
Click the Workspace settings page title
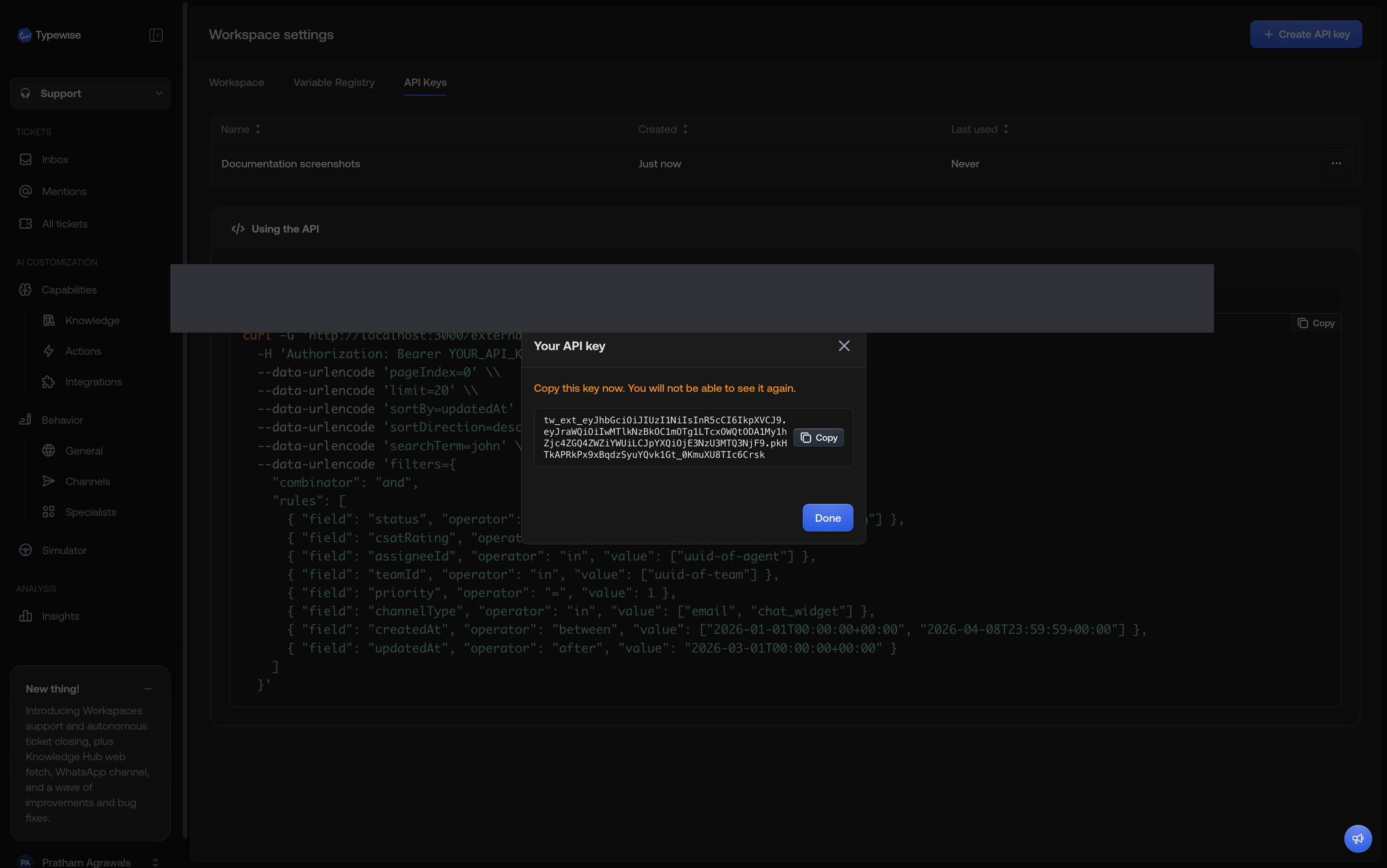click(x=271, y=34)
